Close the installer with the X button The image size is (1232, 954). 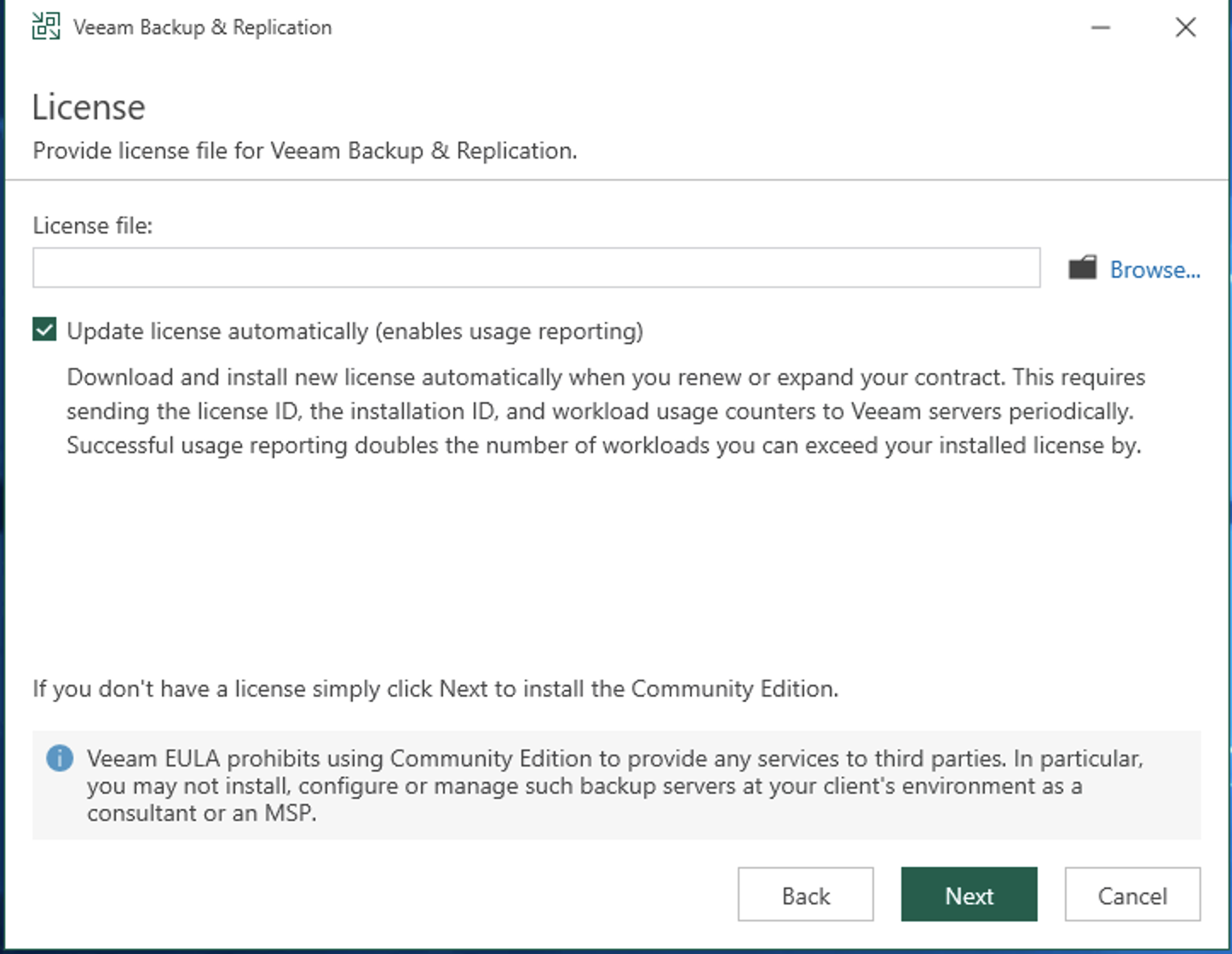point(1185,27)
